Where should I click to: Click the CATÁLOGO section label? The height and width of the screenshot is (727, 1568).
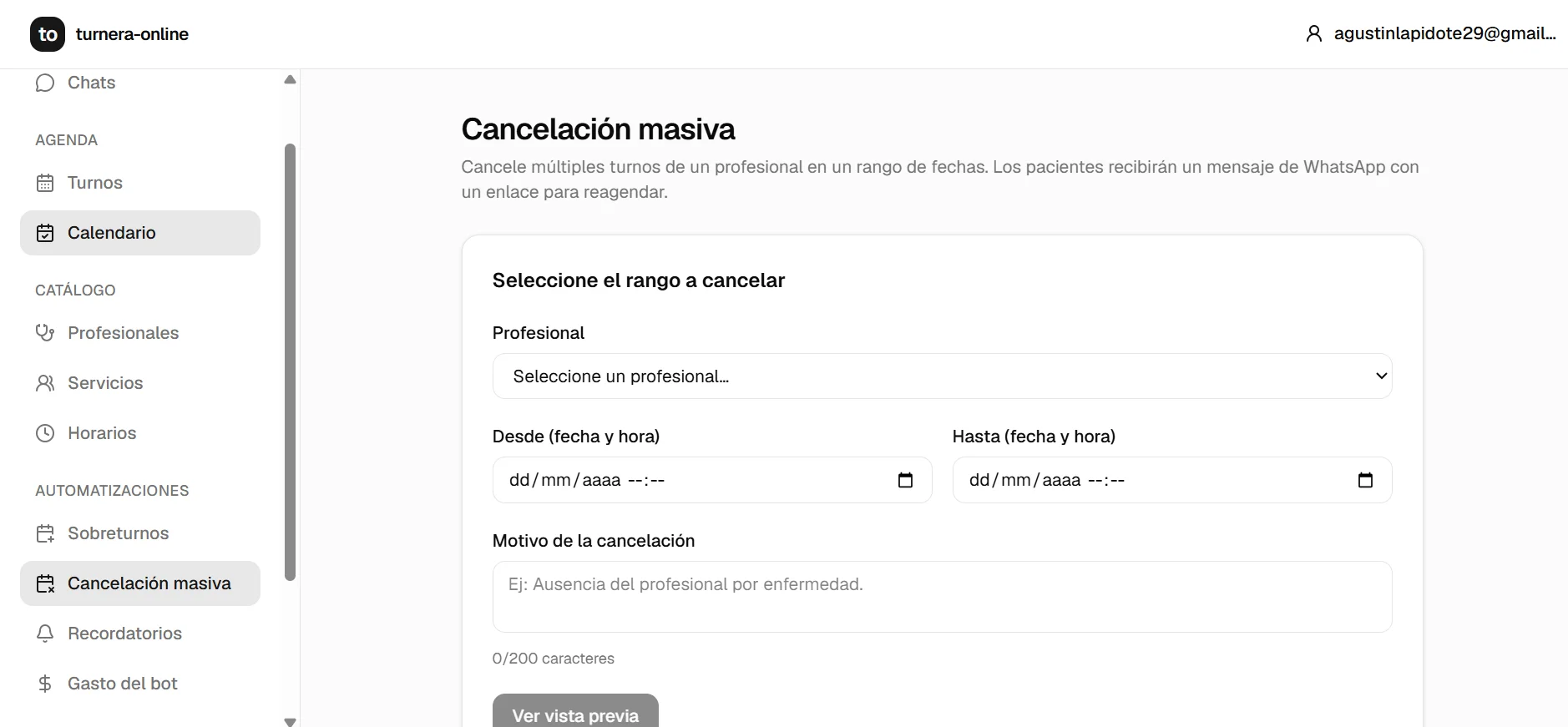click(75, 290)
